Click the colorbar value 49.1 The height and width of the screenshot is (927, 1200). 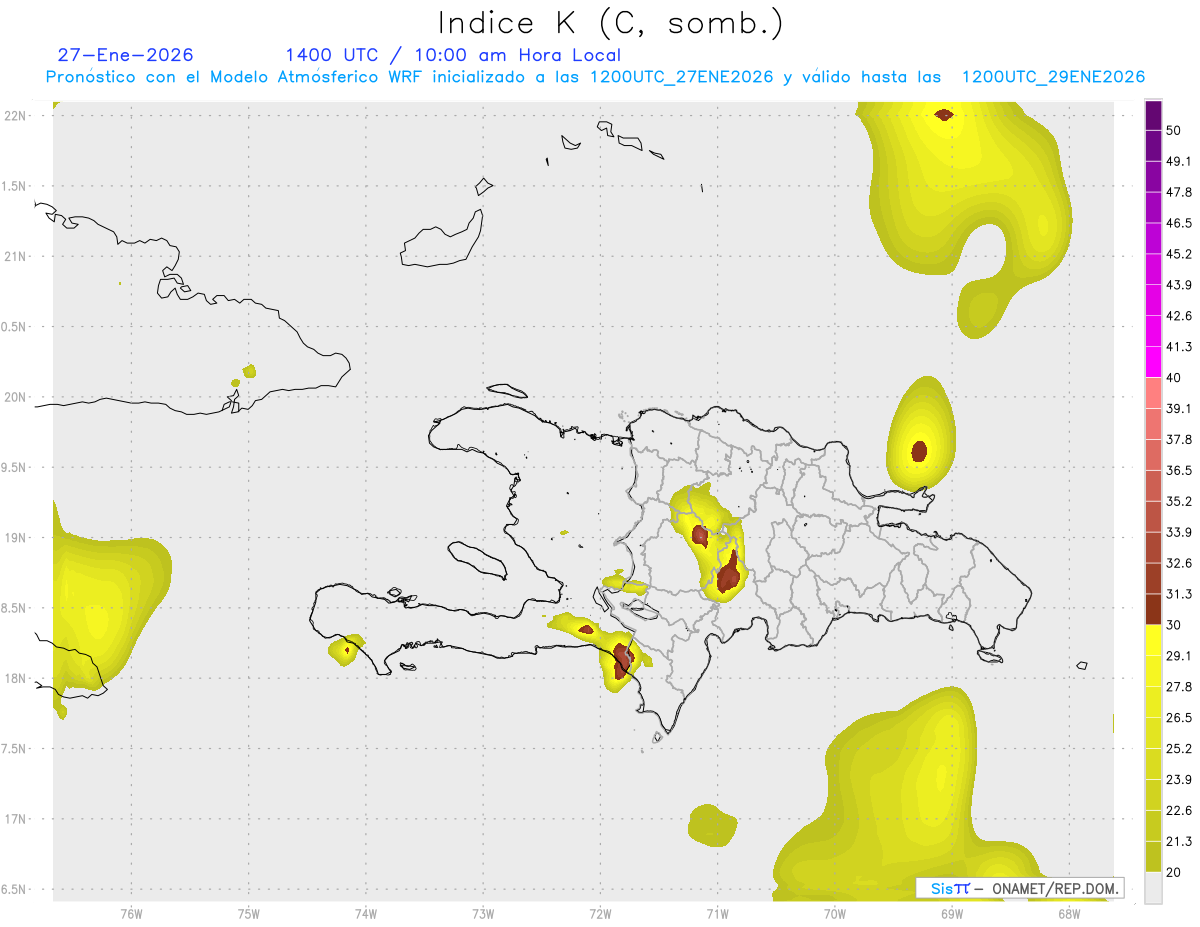click(1179, 161)
